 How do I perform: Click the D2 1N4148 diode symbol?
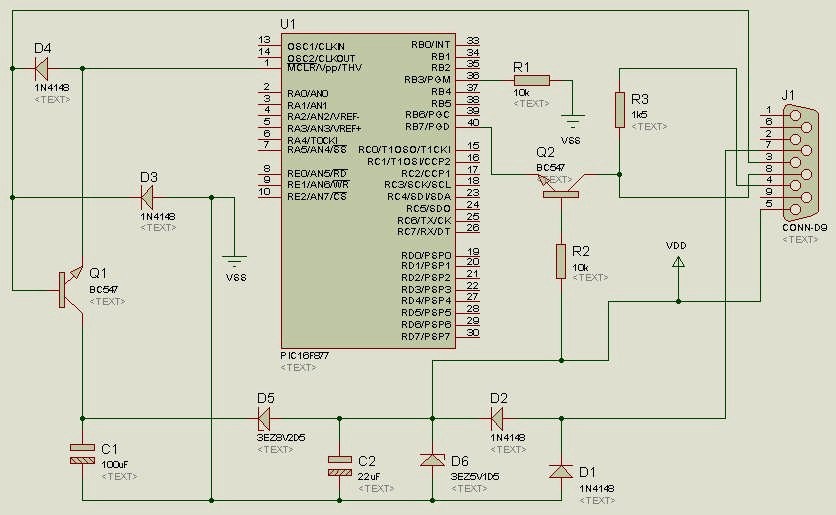[x=497, y=419]
